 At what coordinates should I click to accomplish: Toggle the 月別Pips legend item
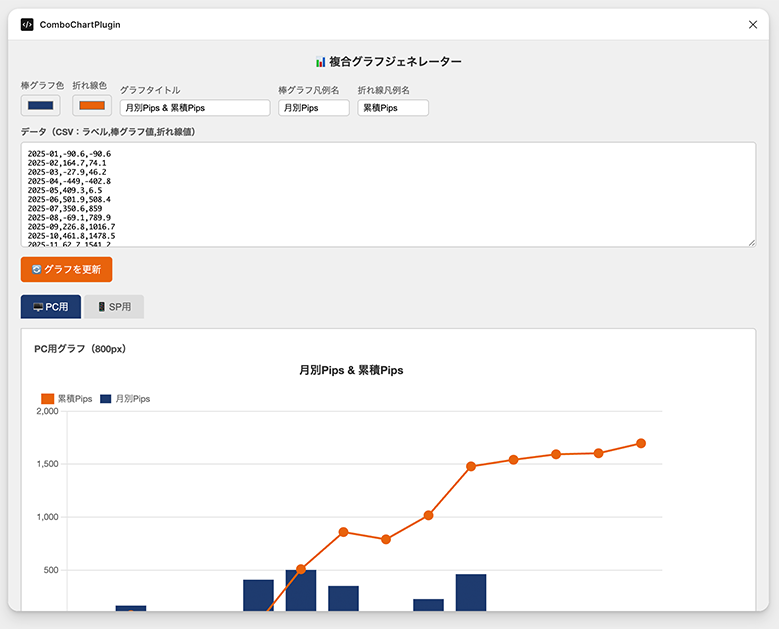pyautogui.click(x=125, y=399)
